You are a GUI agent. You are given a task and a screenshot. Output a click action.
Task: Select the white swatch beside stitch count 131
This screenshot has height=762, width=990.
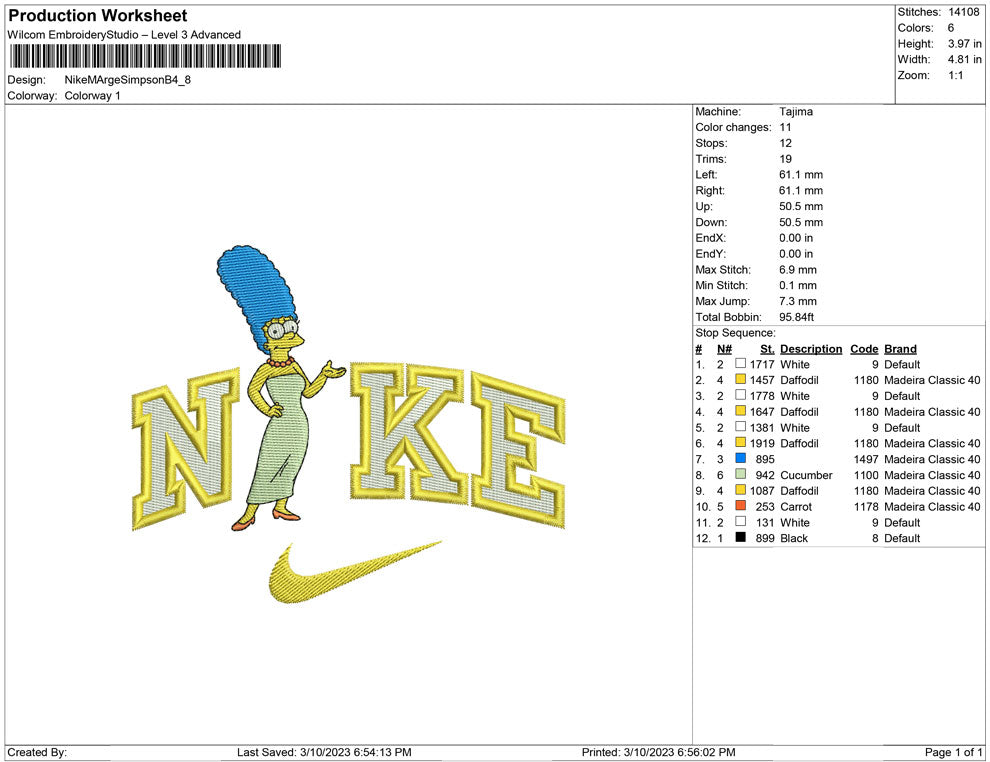pyautogui.click(x=741, y=521)
